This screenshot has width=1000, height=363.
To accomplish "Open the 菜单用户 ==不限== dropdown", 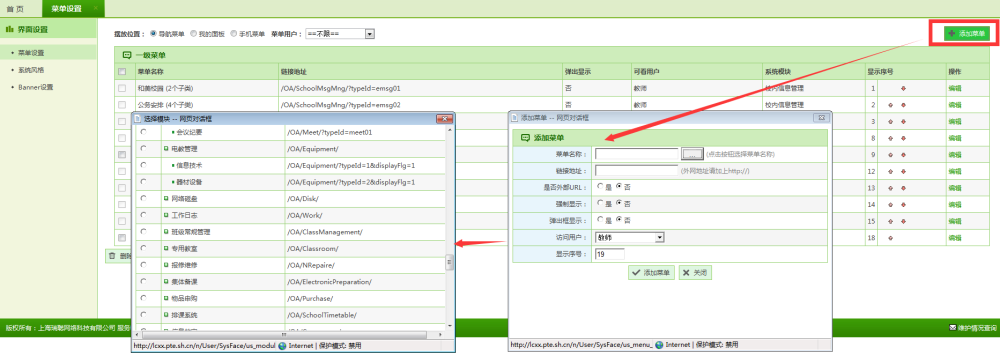I will (339, 34).
